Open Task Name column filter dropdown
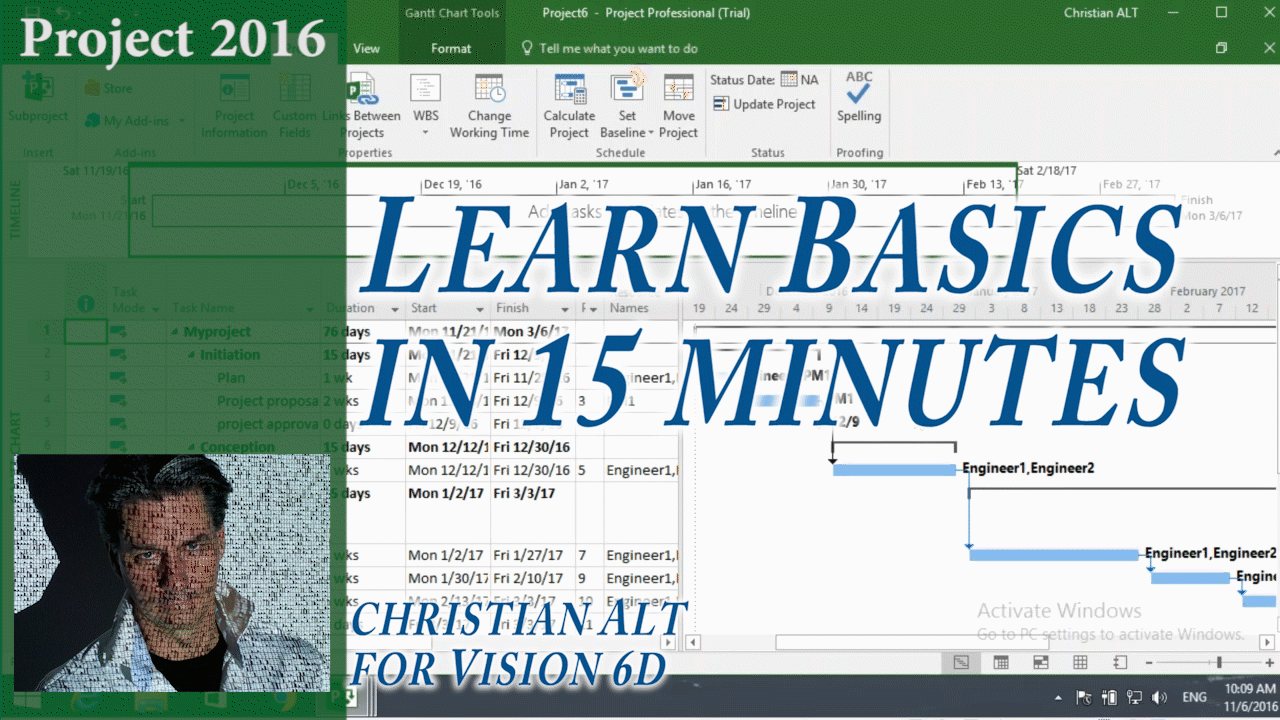 coord(310,309)
